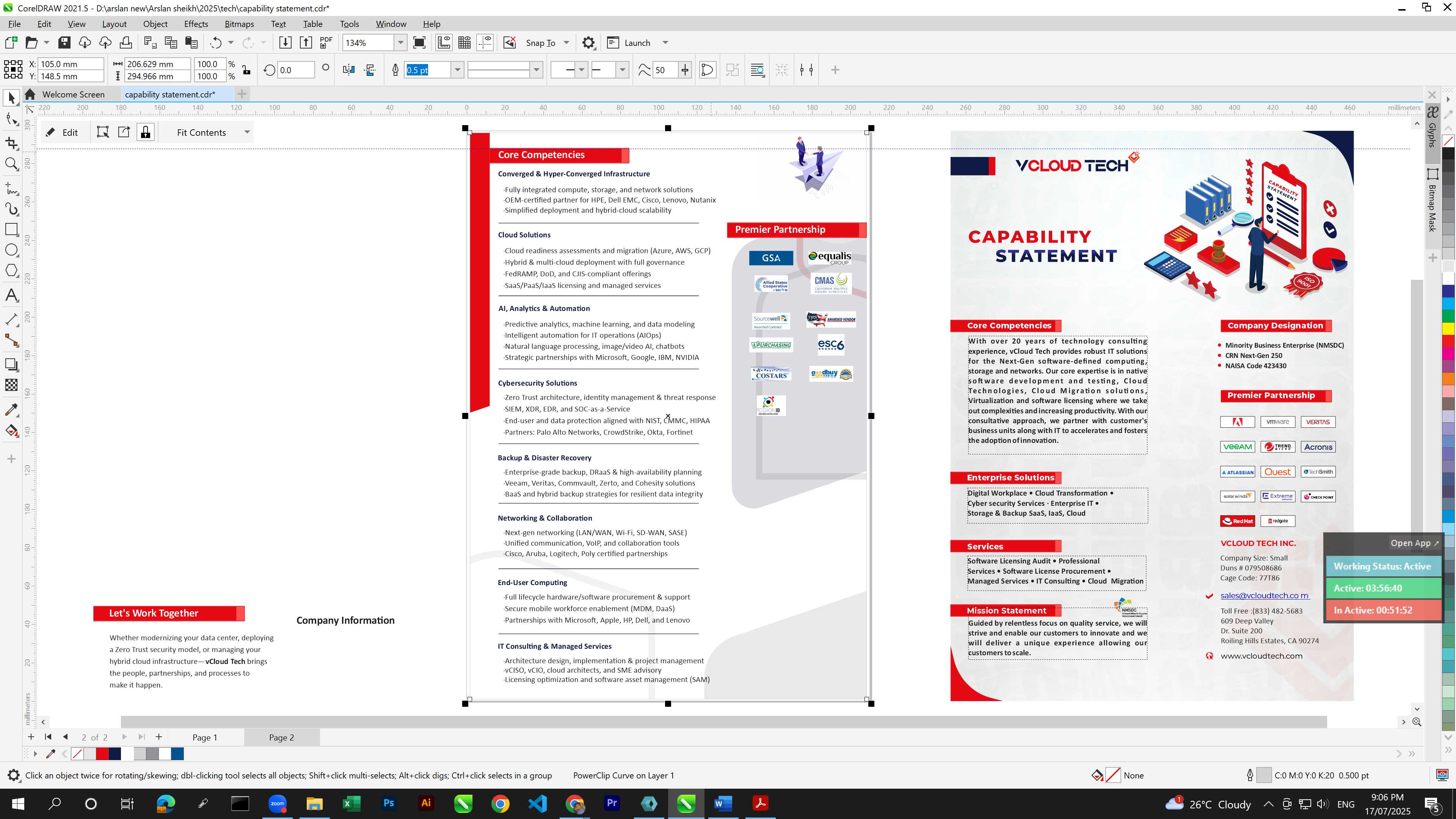The width and height of the screenshot is (1456, 819).
Task: Open the Bitmaps menu
Action: pyautogui.click(x=239, y=24)
